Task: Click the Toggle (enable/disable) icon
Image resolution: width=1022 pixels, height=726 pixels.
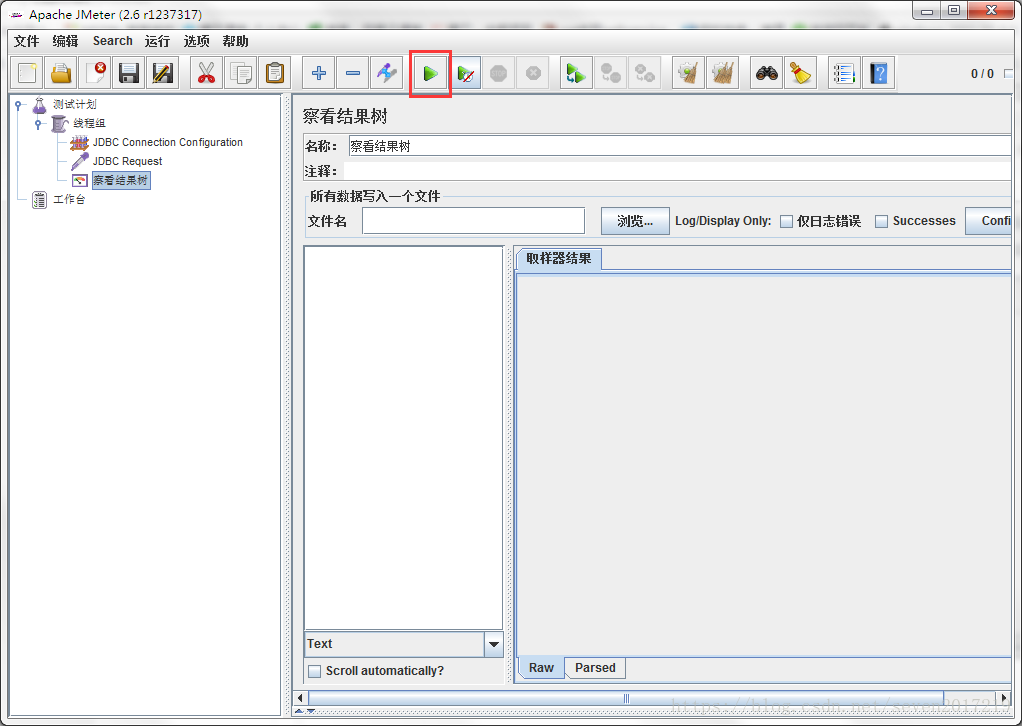Action: [x=387, y=73]
